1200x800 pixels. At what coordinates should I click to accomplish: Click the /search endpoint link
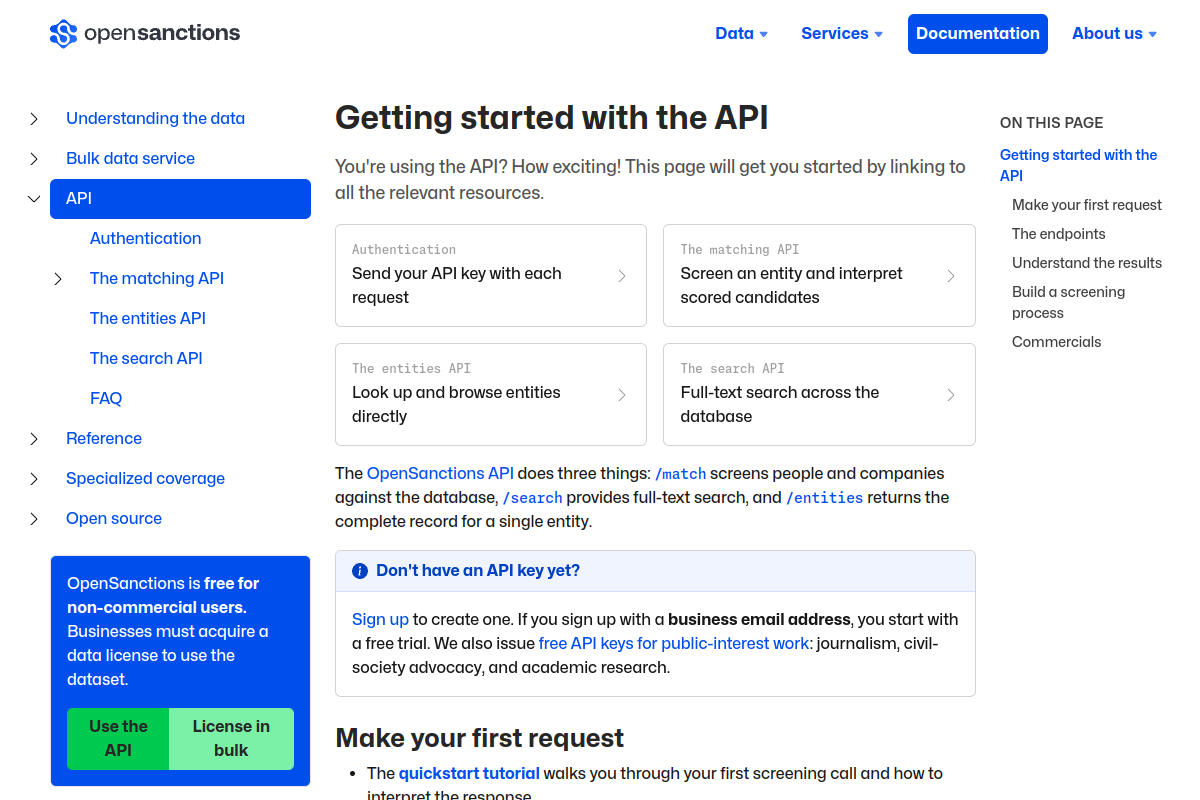[532, 498]
